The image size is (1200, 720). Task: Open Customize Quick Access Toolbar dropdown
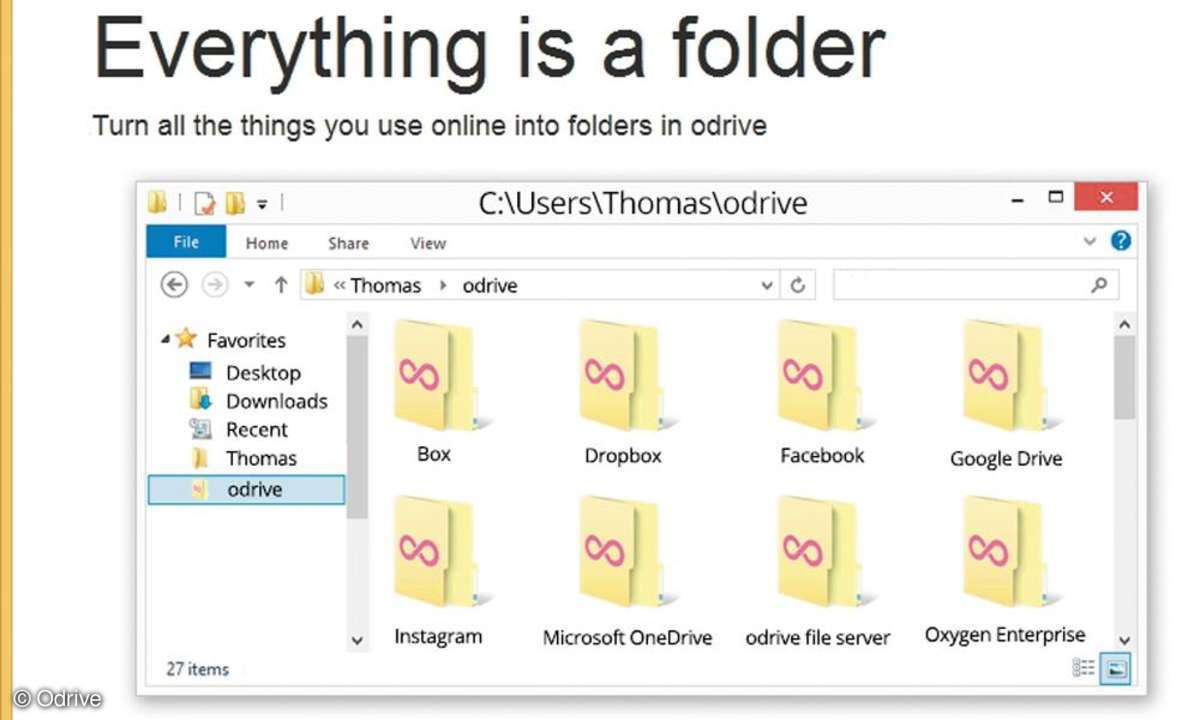click(262, 204)
